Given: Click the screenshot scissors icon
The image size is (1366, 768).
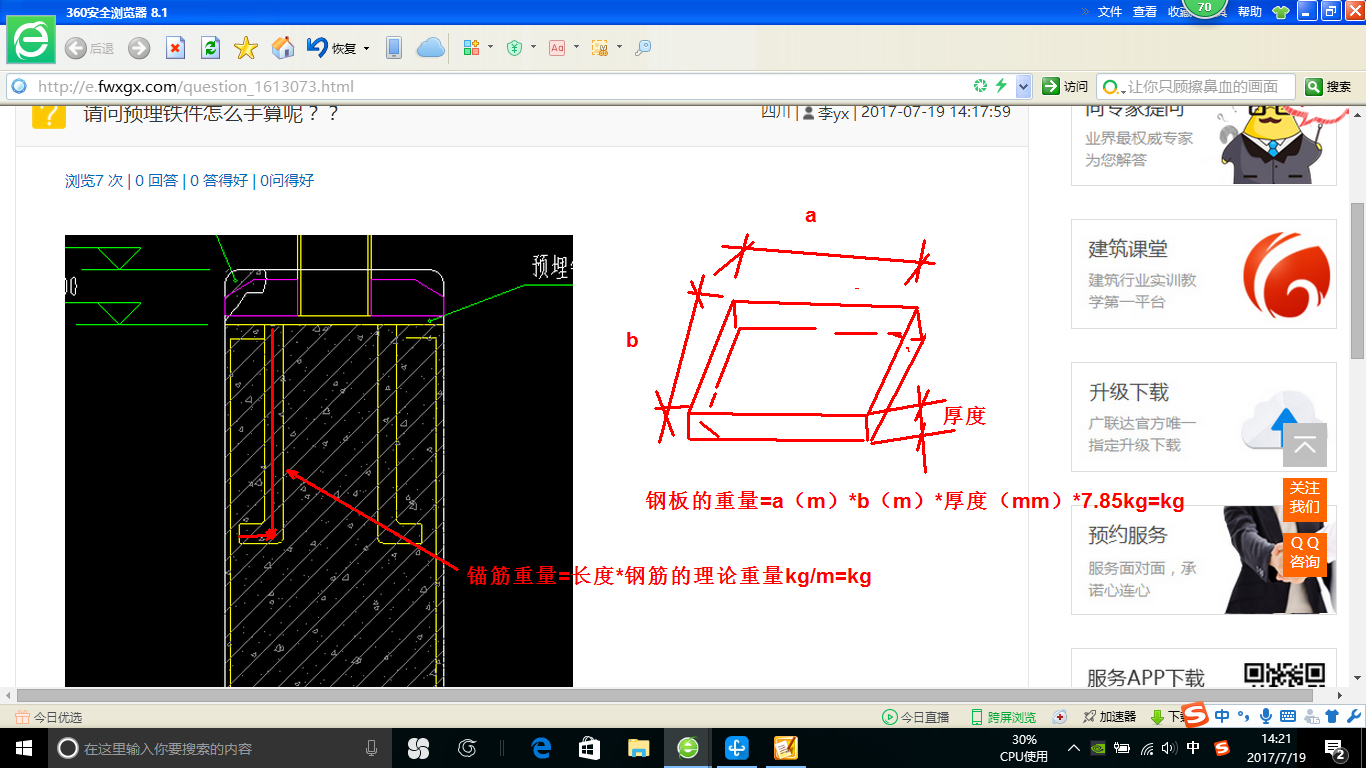Looking at the screenshot, I should tap(600, 47).
